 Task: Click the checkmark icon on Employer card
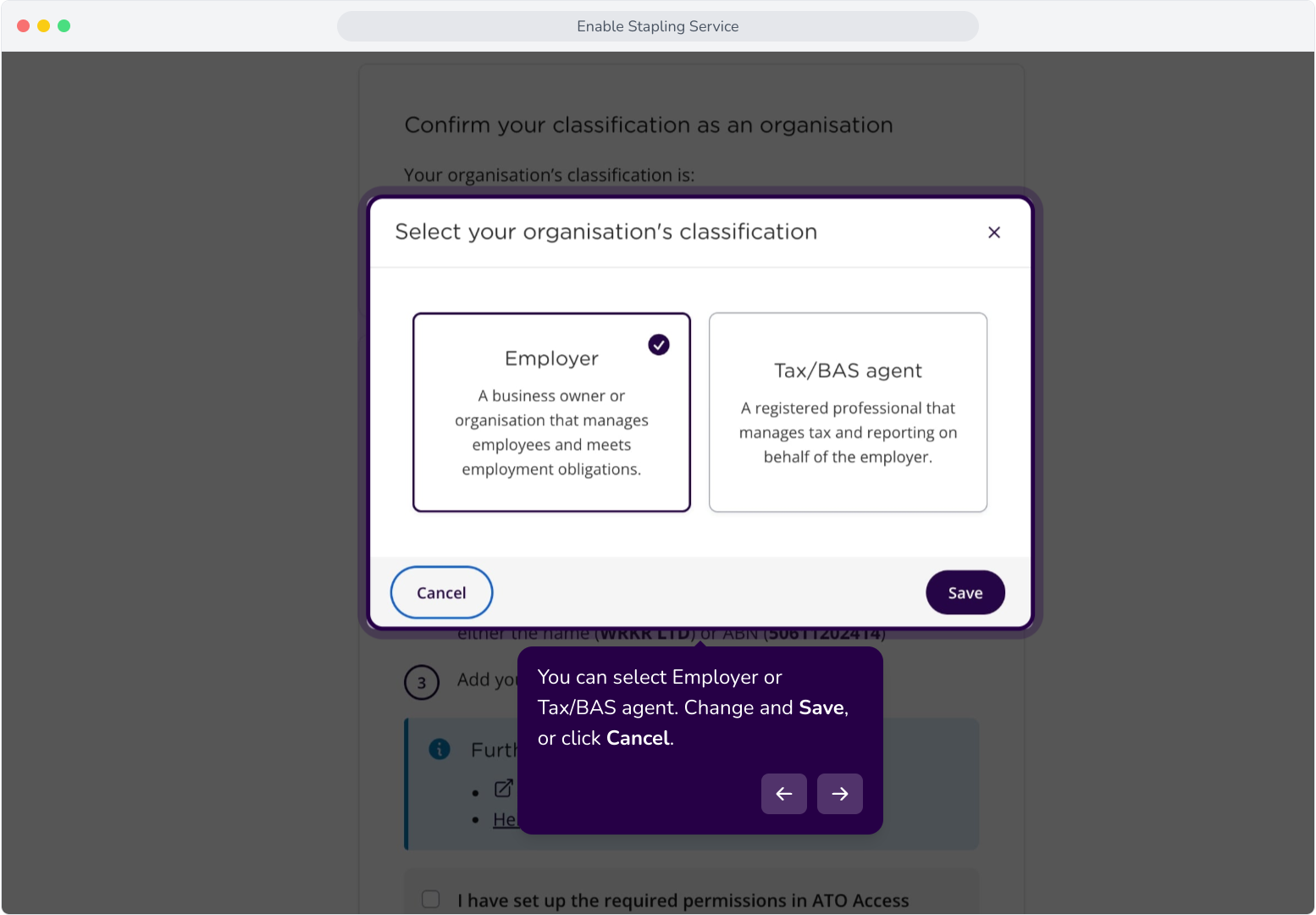pyautogui.click(x=659, y=345)
